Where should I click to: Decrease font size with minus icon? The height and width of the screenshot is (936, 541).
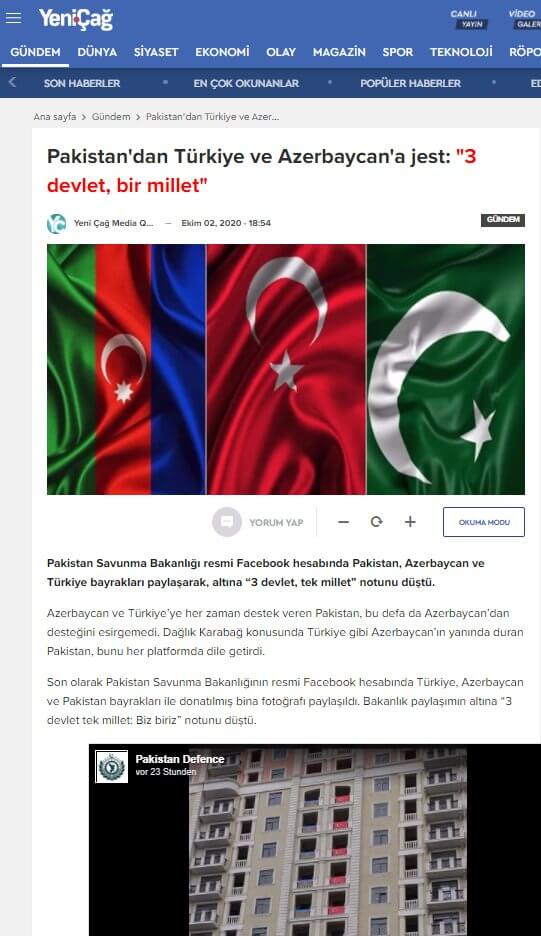click(343, 522)
